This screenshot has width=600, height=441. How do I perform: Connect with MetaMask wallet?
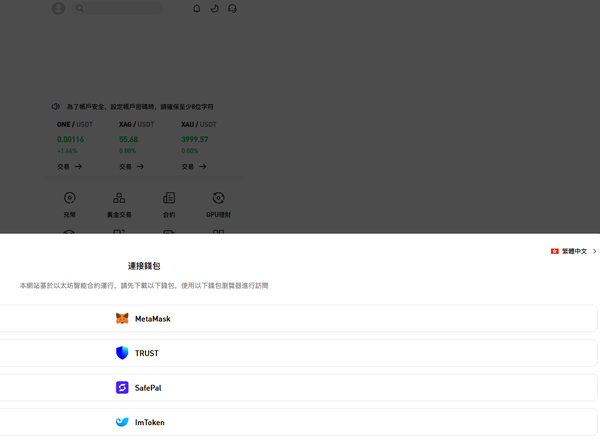tap(298, 318)
